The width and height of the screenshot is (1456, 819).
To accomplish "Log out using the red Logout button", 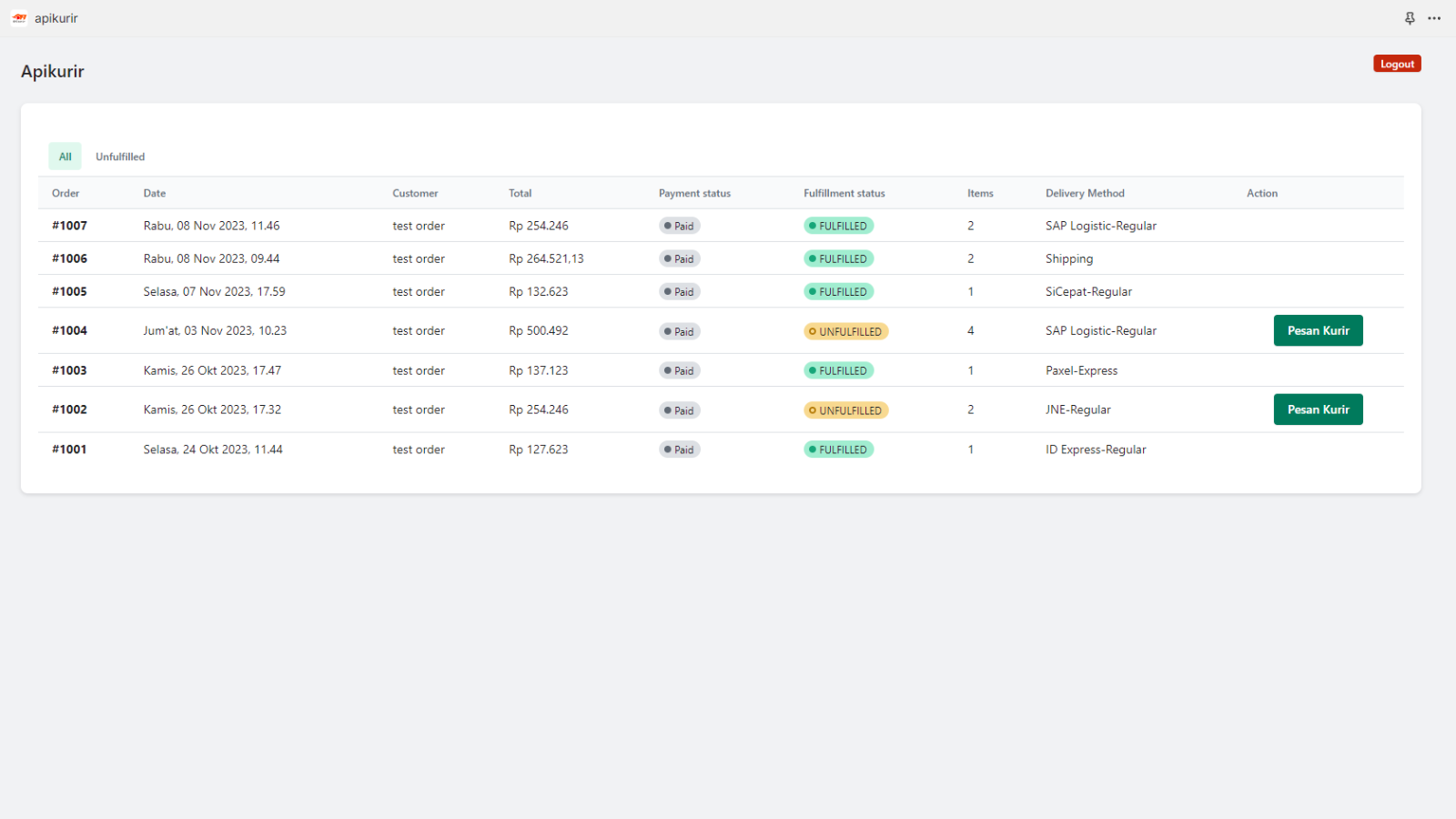I will [x=1397, y=64].
